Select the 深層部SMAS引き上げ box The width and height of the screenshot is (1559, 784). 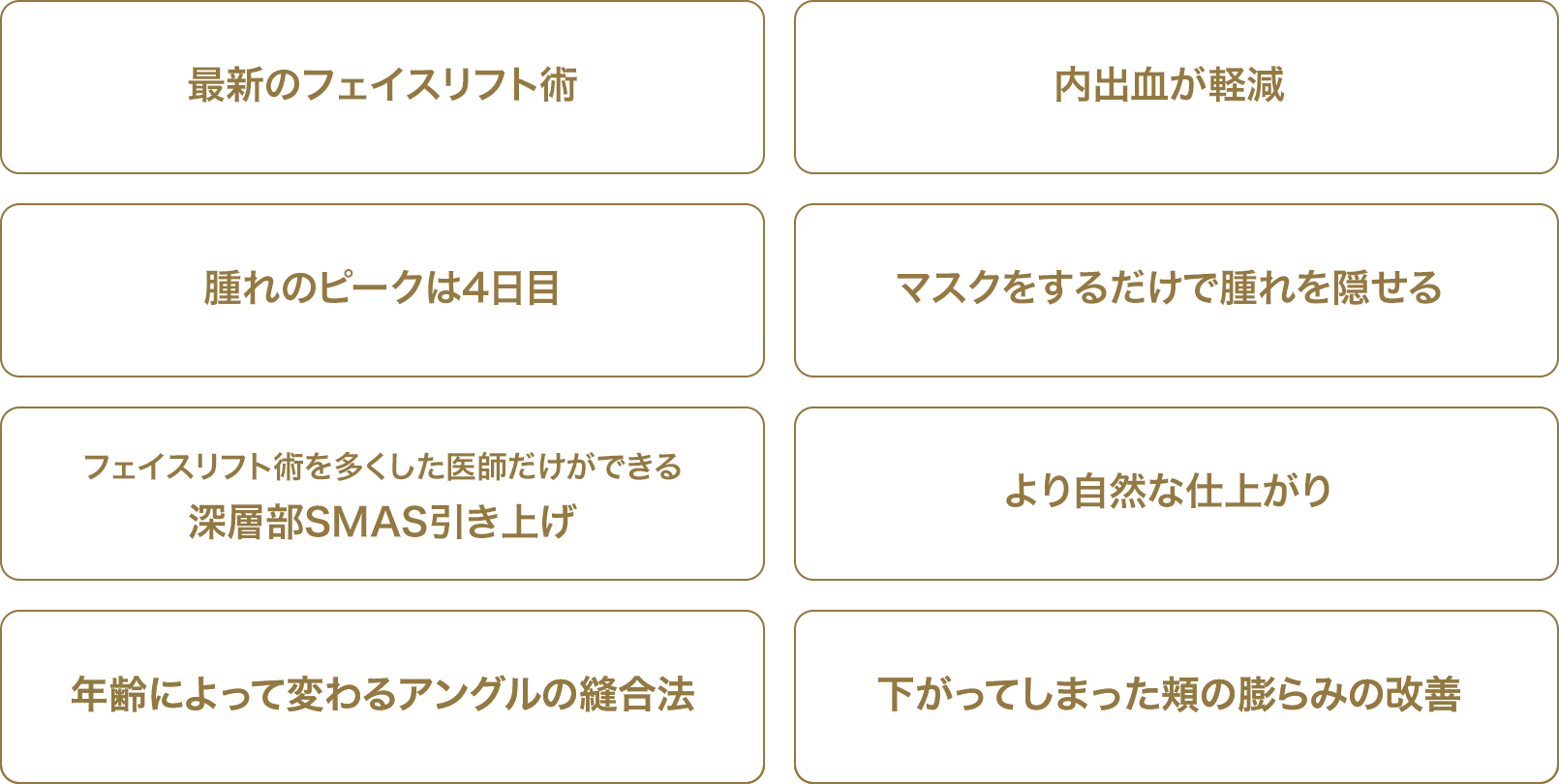(382, 494)
